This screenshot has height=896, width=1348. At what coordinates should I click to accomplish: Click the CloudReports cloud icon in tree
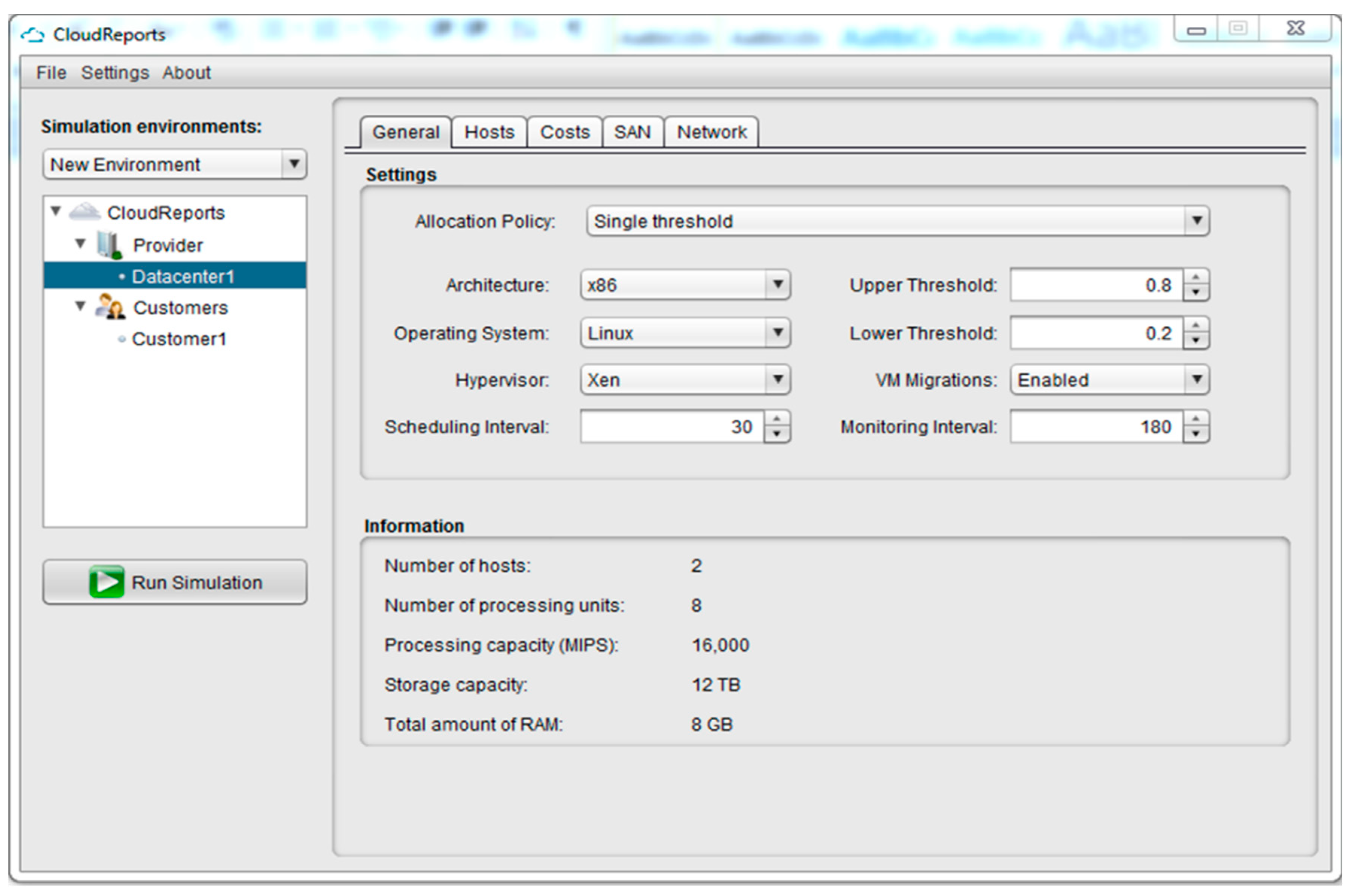coord(85,212)
